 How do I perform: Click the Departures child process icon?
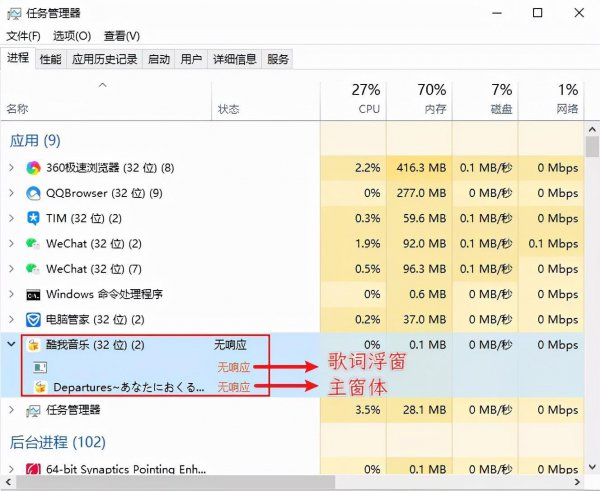point(40,387)
